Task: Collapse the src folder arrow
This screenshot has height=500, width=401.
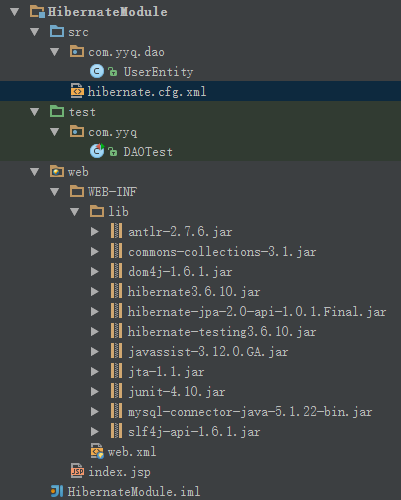Action: point(35,32)
